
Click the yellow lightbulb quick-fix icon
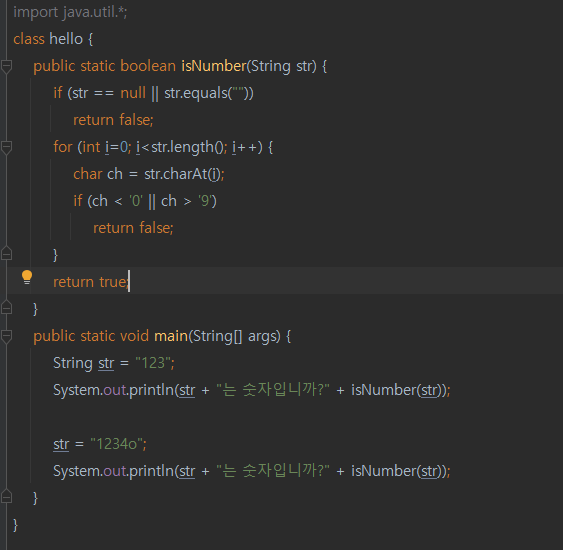pos(27,277)
